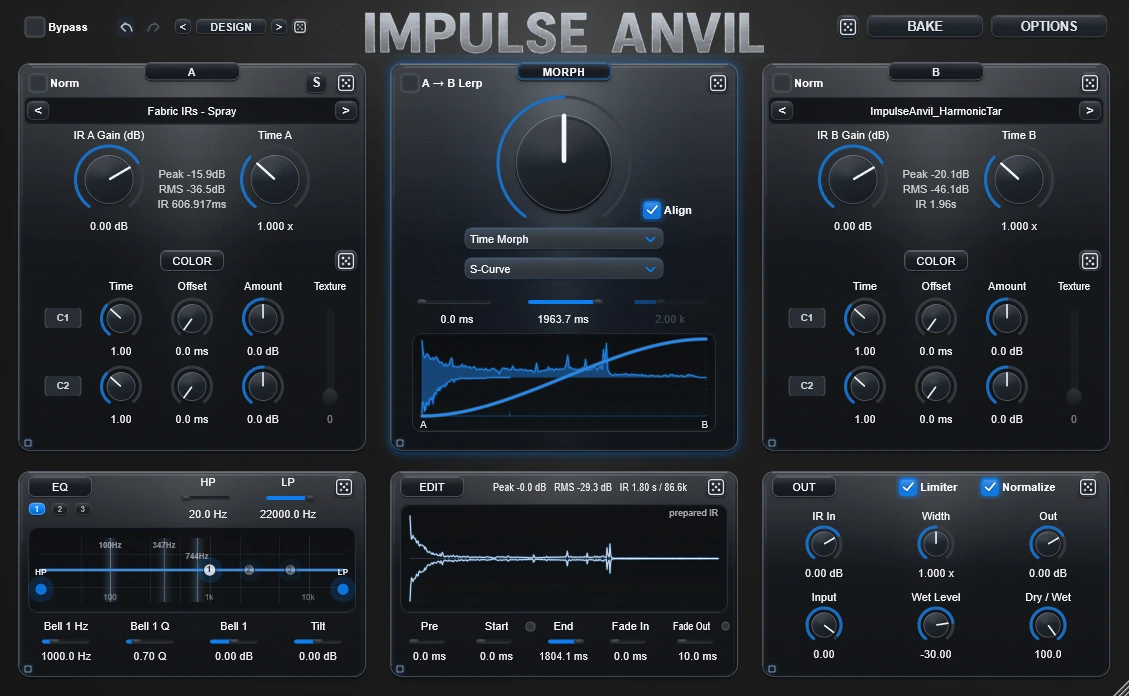Image resolution: width=1129 pixels, height=696 pixels.
Task: Switch to EQ band 3
Action: coord(83,509)
